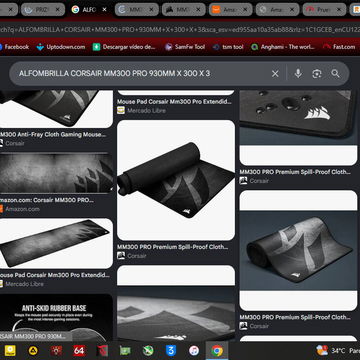The height and width of the screenshot is (360, 360).
Task: Open the Uptodown.com bookmark
Action: [x=61, y=47]
